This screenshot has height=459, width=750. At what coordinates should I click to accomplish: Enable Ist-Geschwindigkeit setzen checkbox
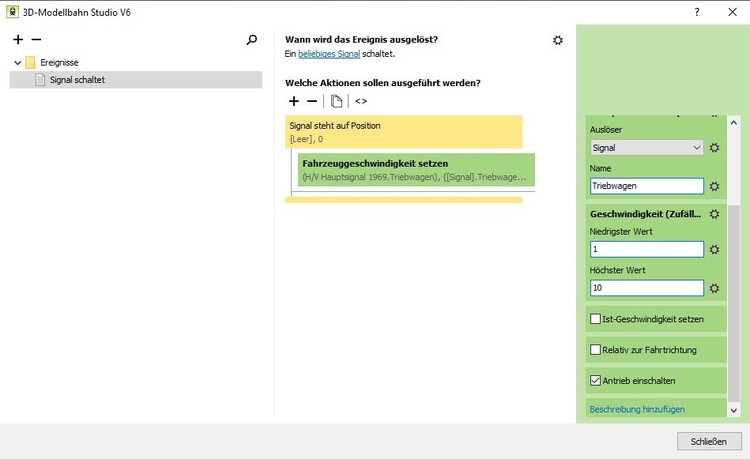click(x=596, y=319)
